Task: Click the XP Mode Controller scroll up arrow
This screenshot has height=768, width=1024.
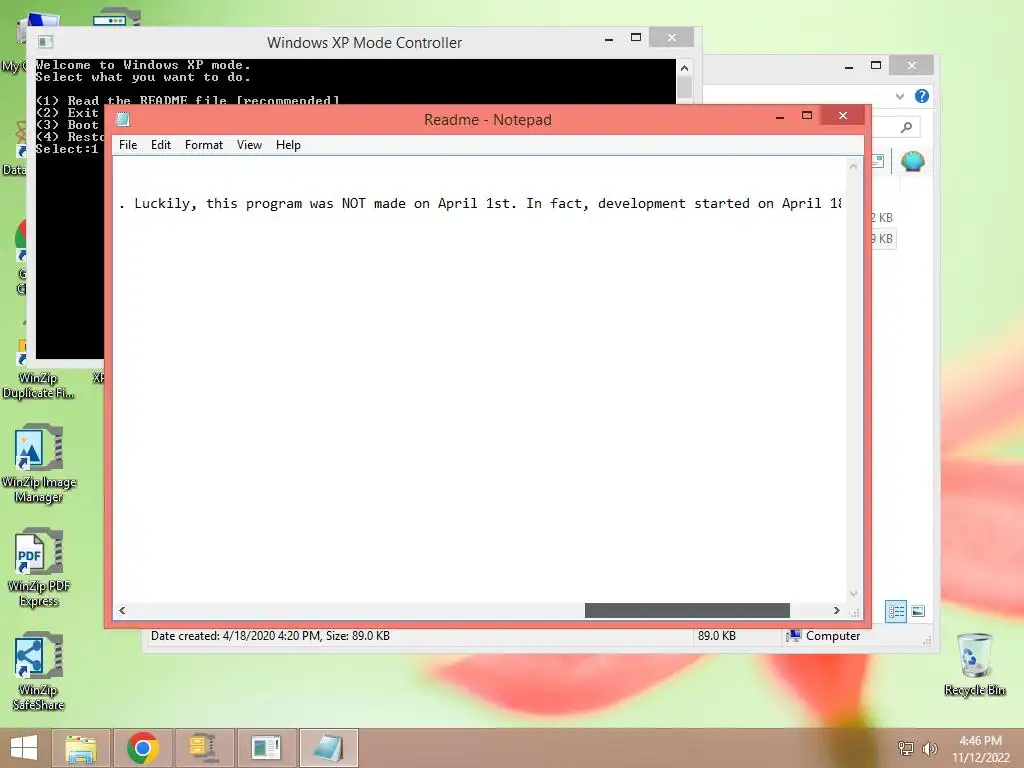Action: coord(684,68)
